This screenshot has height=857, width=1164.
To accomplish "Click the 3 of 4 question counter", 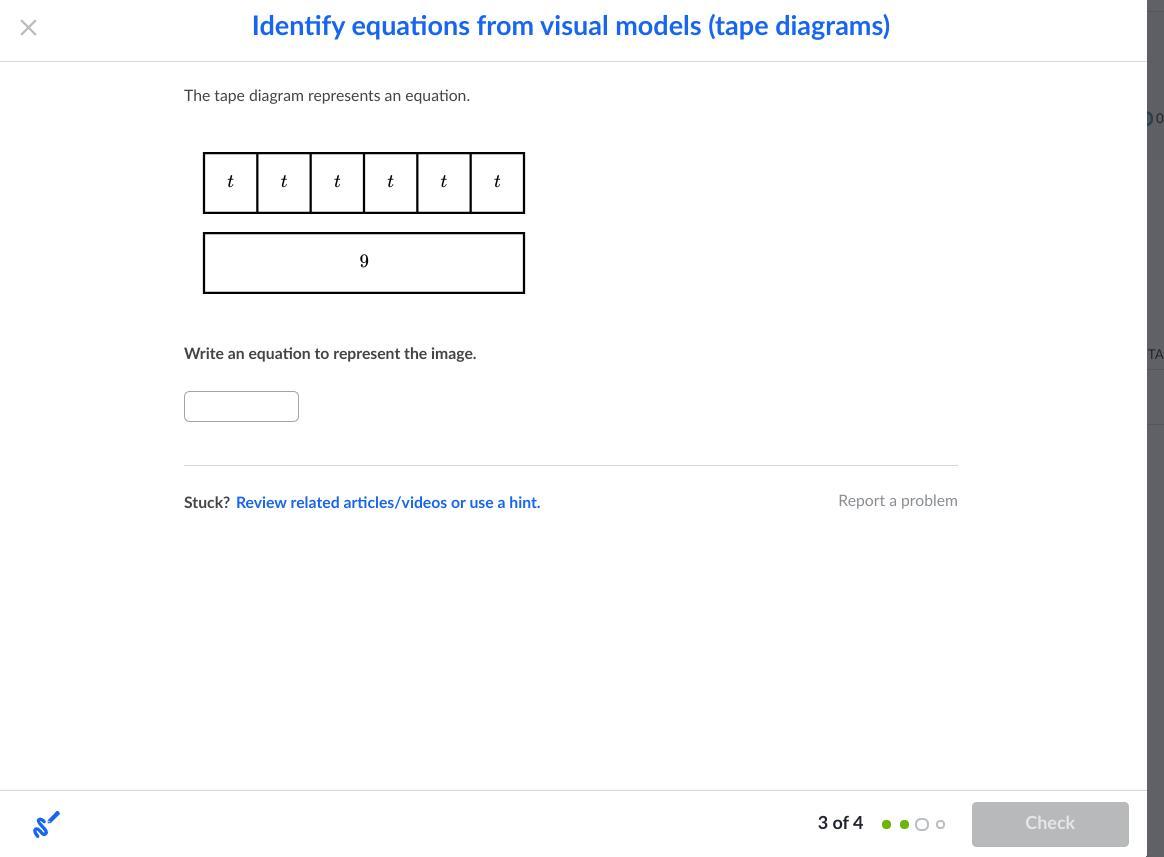I will pyautogui.click(x=840, y=823).
